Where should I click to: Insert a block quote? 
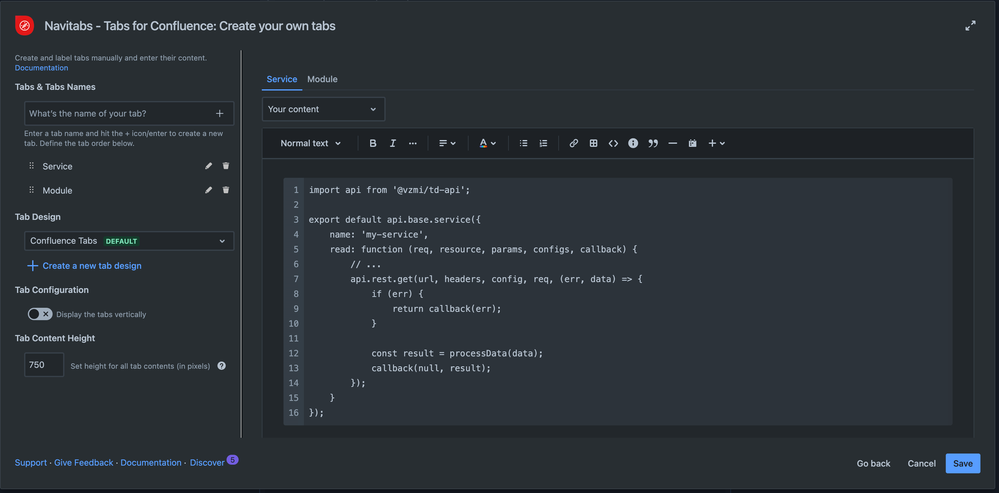(652, 143)
